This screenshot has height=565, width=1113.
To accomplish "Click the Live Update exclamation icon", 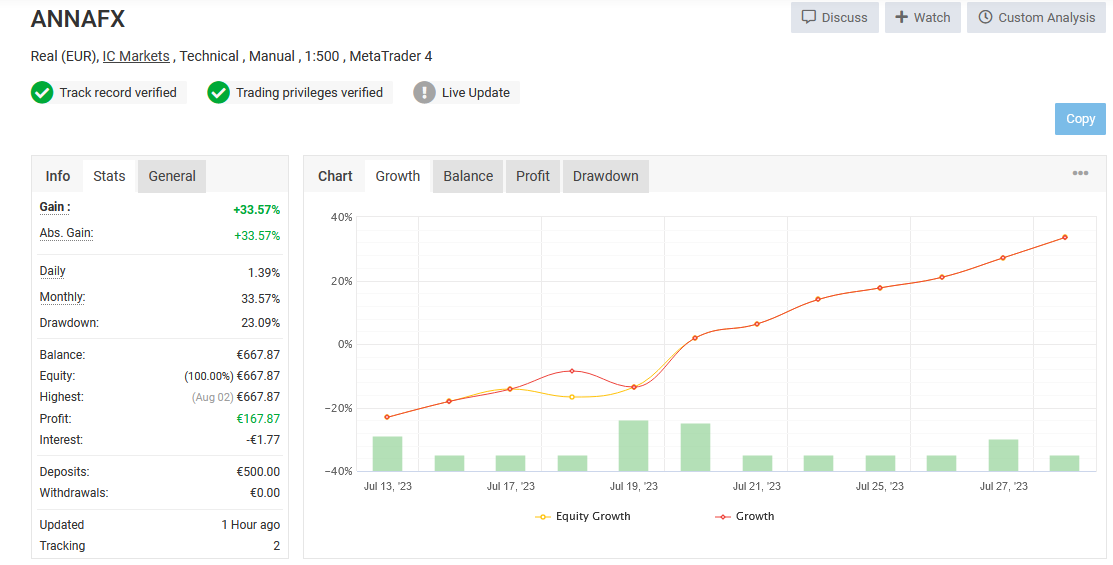I will pyautogui.click(x=424, y=92).
